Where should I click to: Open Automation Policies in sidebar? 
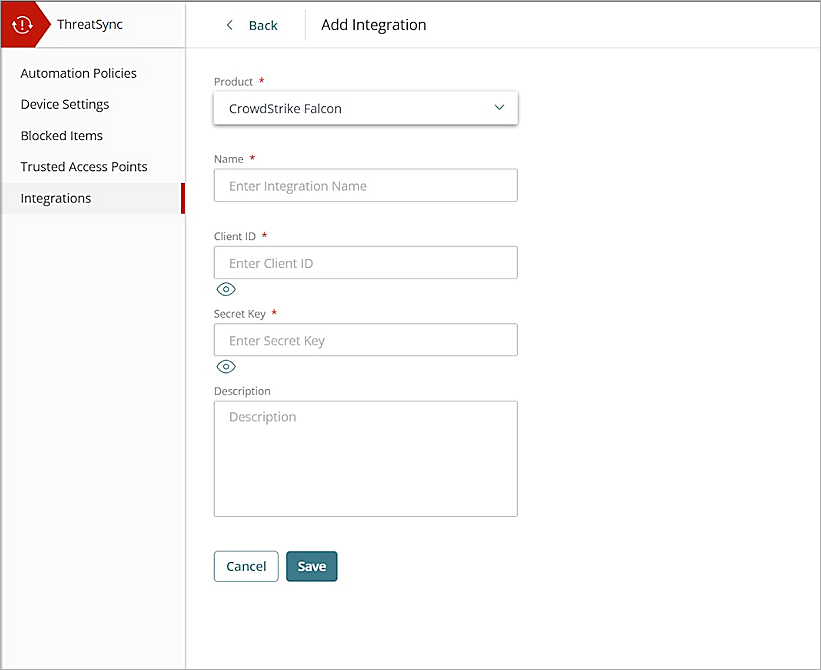[x=79, y=73]
